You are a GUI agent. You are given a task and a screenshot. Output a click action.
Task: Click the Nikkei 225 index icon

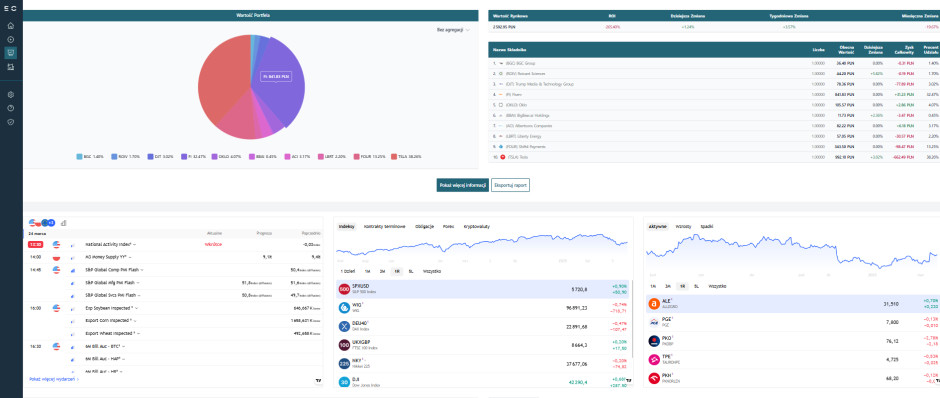click(344, 364)
